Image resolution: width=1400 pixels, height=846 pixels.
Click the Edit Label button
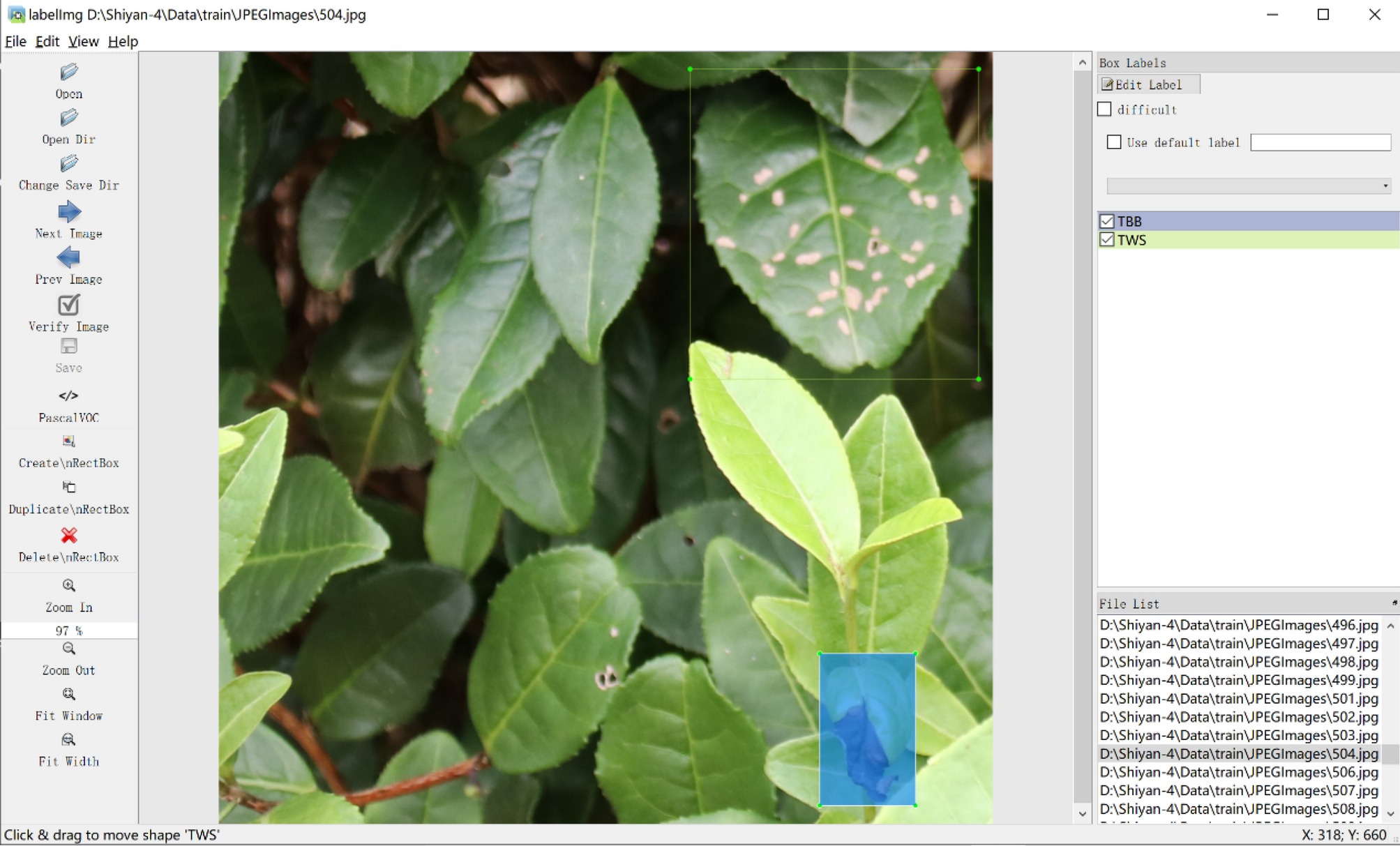pos(1148,84)
